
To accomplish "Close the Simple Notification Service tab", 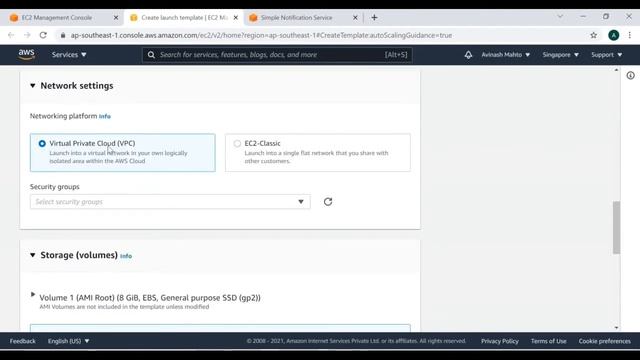I will (x=355, y=18).
